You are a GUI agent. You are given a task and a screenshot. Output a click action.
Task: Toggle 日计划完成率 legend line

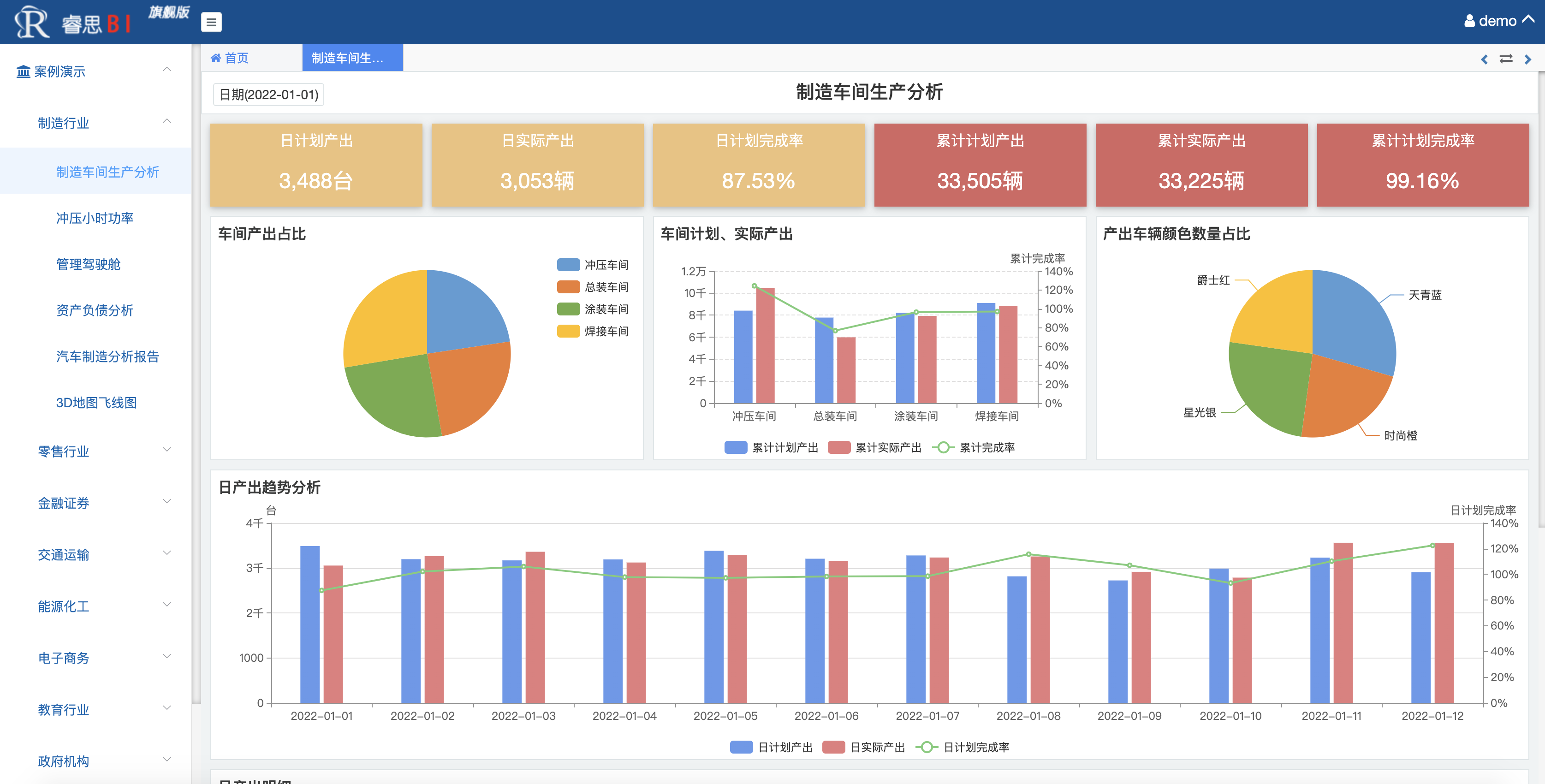(963, 748)
